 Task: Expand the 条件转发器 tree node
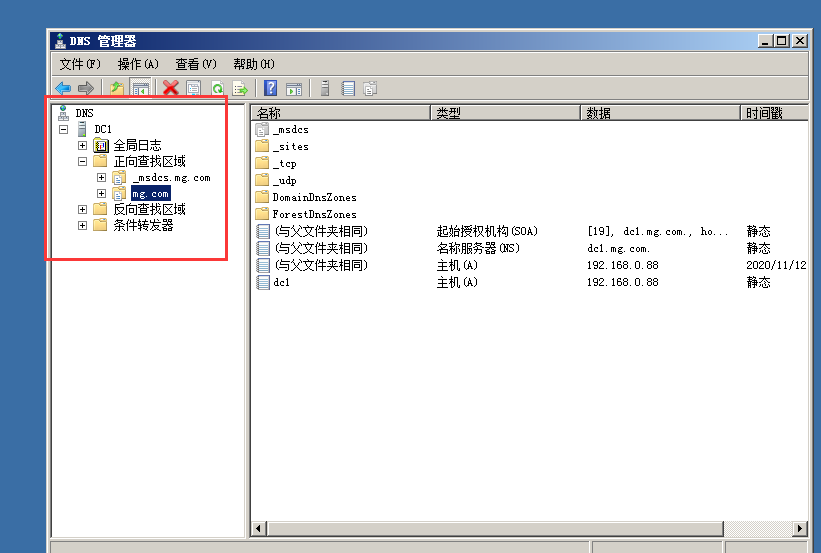(82, 225)
